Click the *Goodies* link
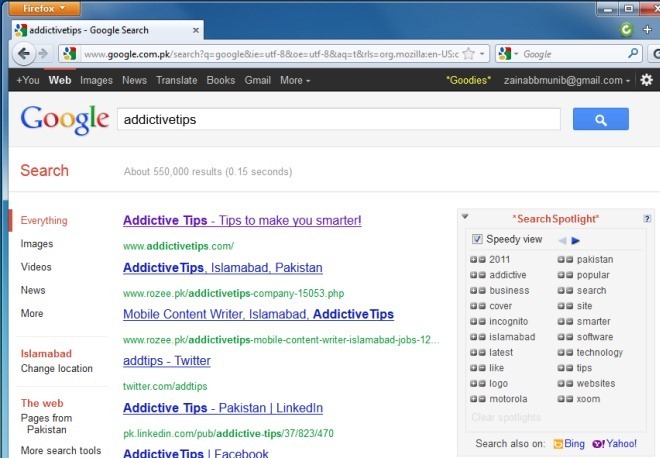 coord(468,80)
